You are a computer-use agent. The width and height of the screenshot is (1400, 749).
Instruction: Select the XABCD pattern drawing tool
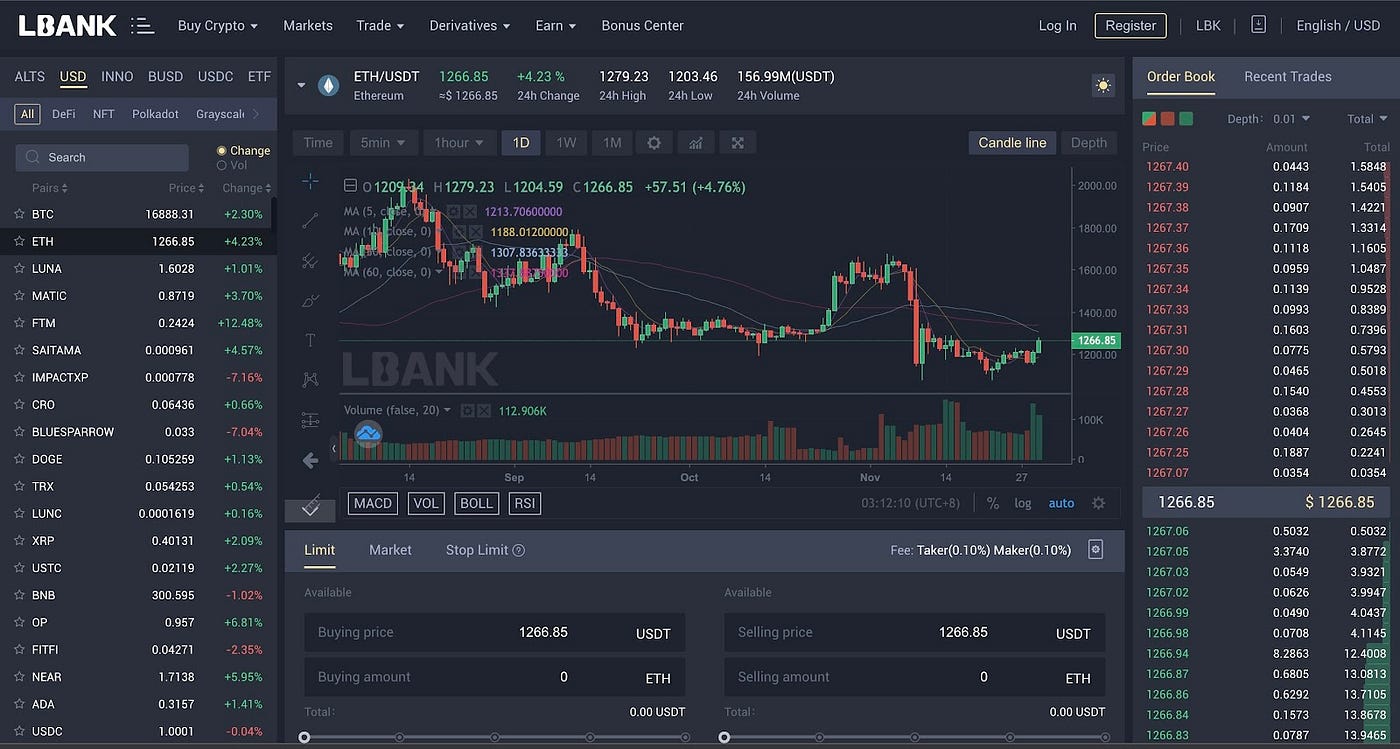click(310, 380)
